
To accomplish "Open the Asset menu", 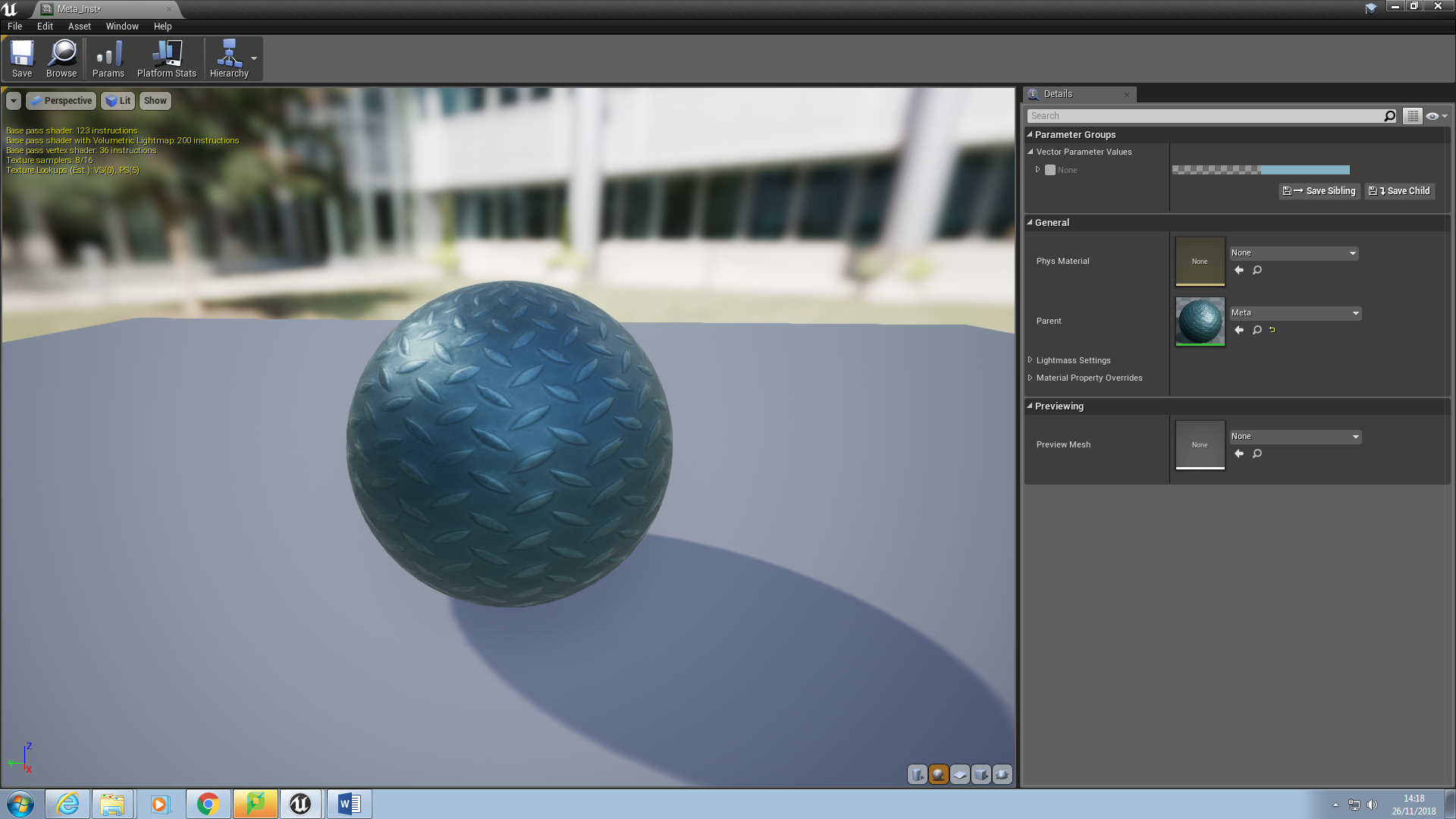I will (79, 26).
